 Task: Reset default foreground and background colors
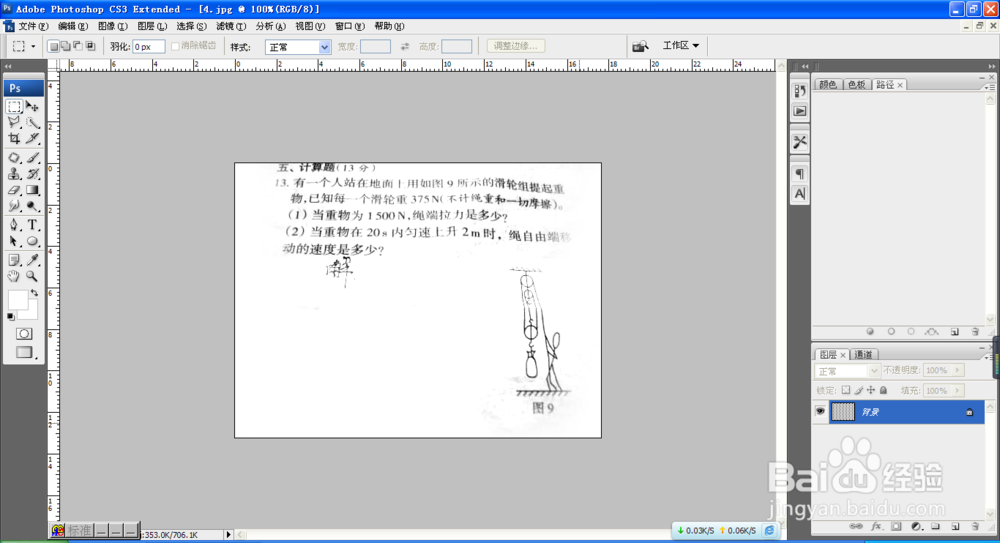click(11, 316)
